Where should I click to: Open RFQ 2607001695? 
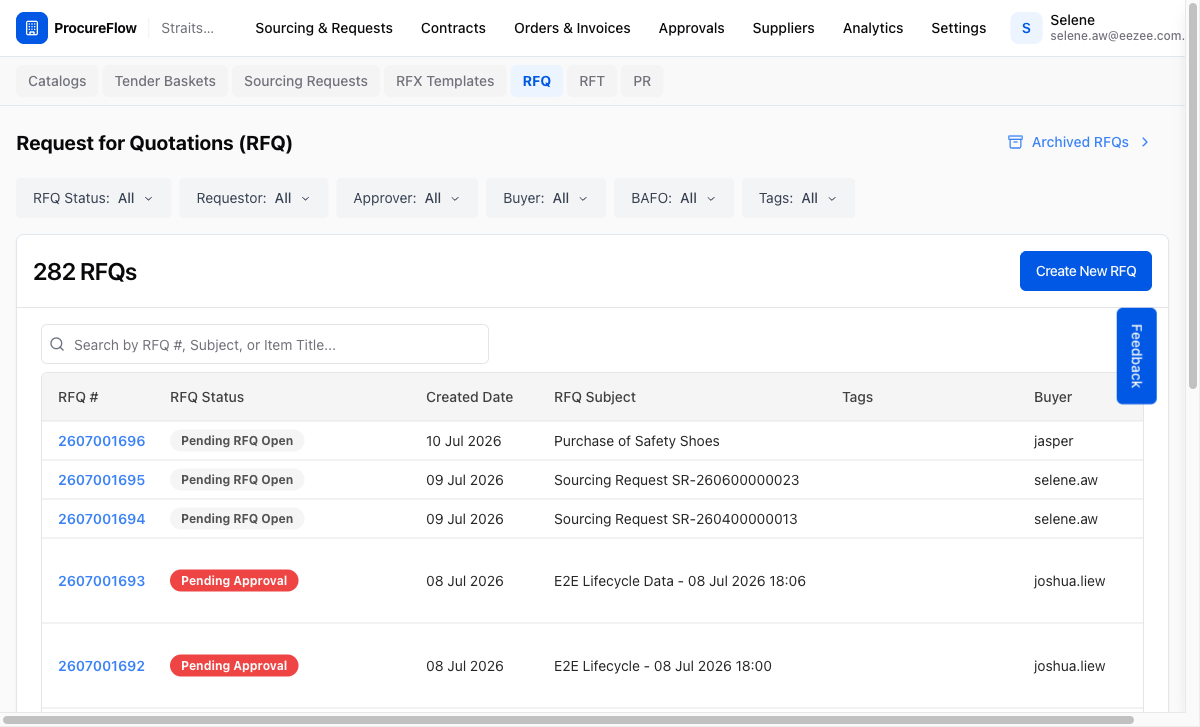[101, 480]
